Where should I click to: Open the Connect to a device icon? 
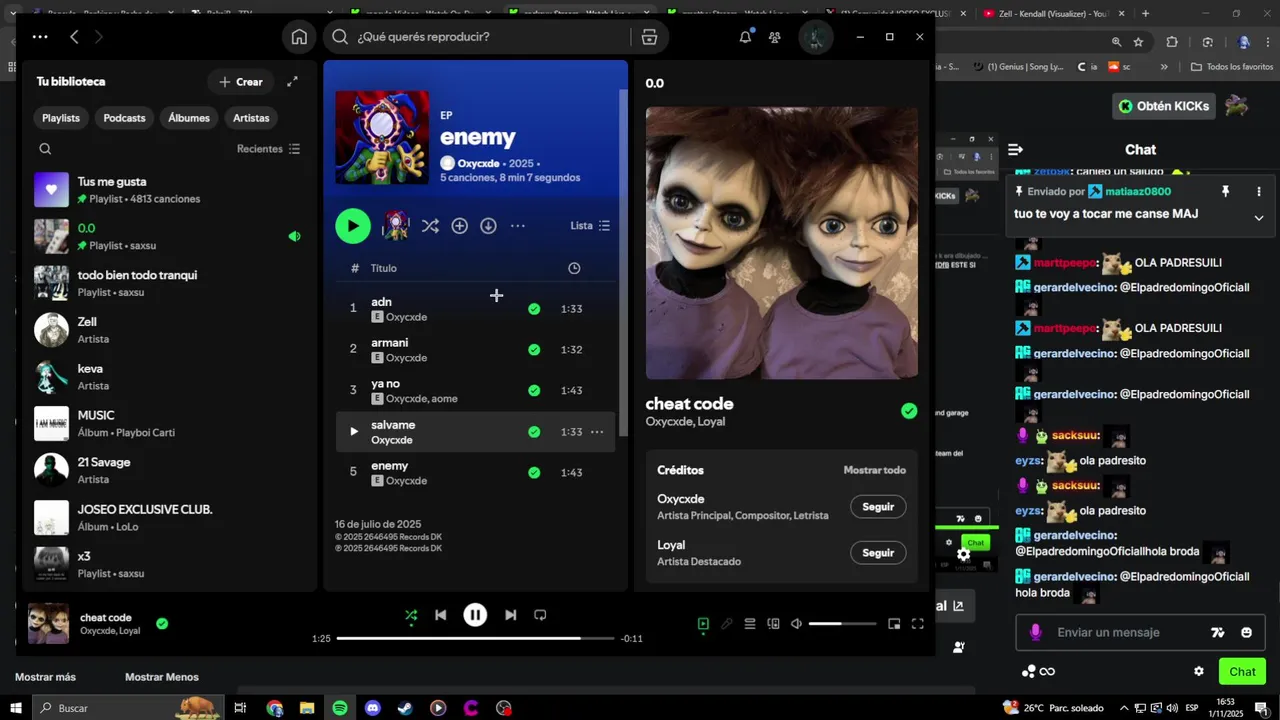773,624
